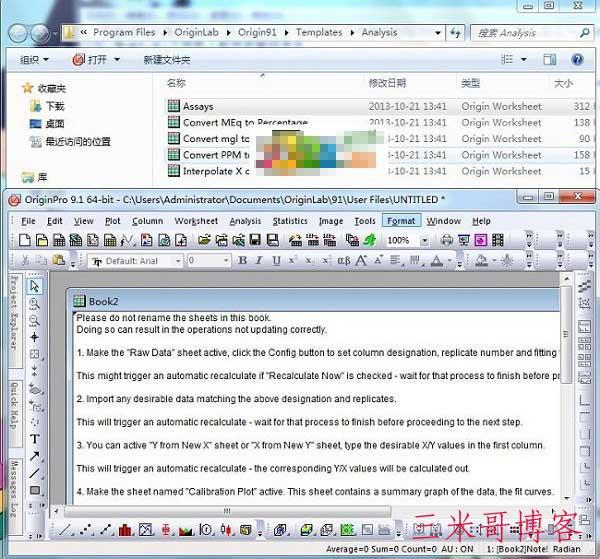Toggle Subscript formatting
The width and height of the screenshot is (600, 559).
(308, 261)
